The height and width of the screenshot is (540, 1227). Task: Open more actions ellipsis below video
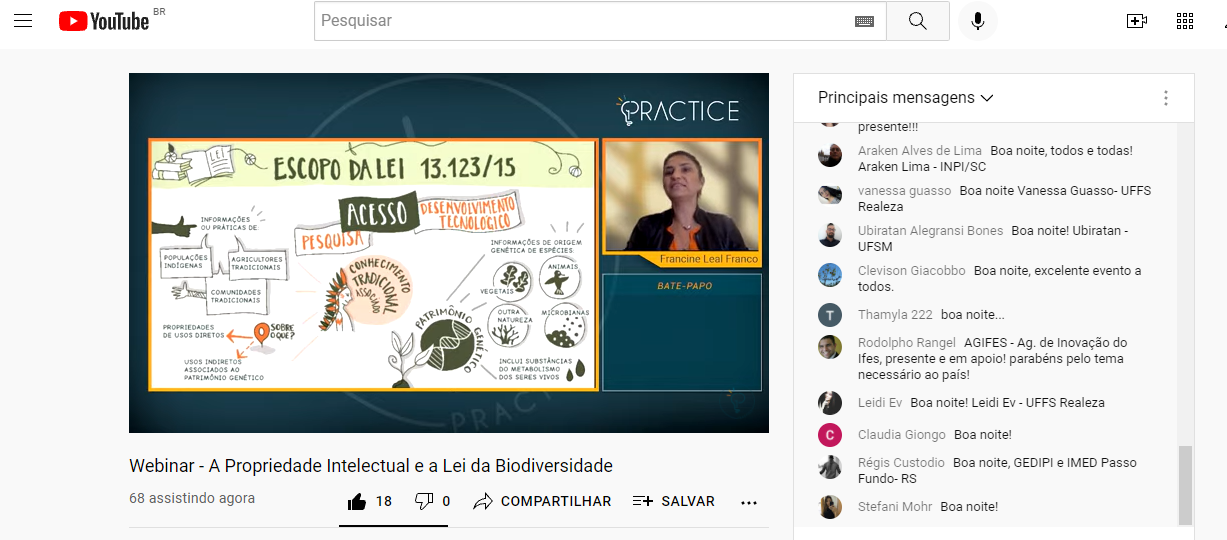point(749,502)
